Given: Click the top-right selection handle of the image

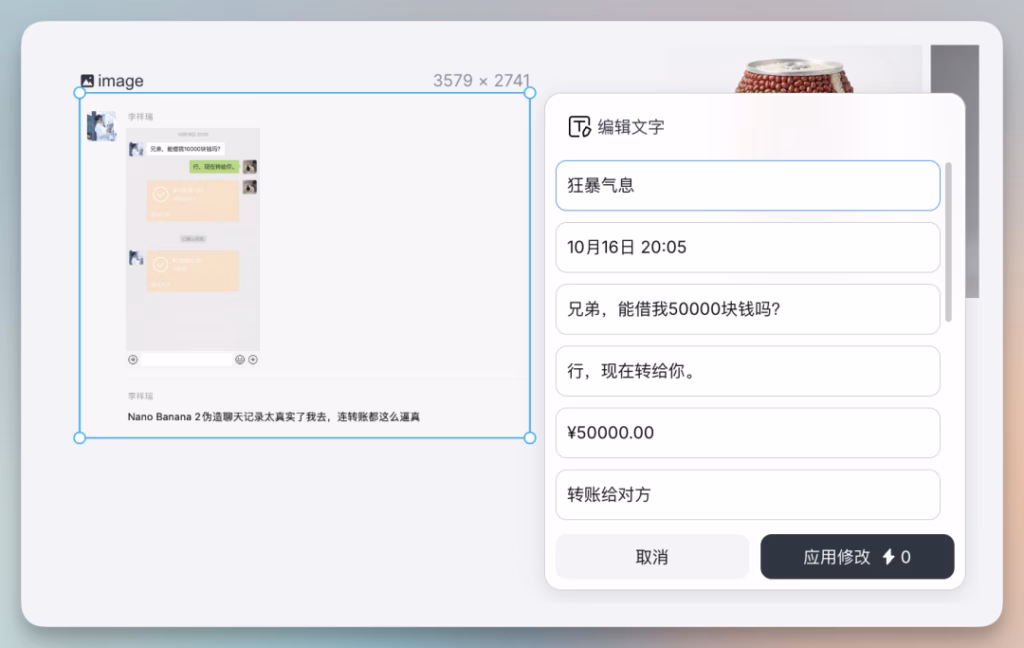Looking at the screenshot, I should click(x=530, y=93).
